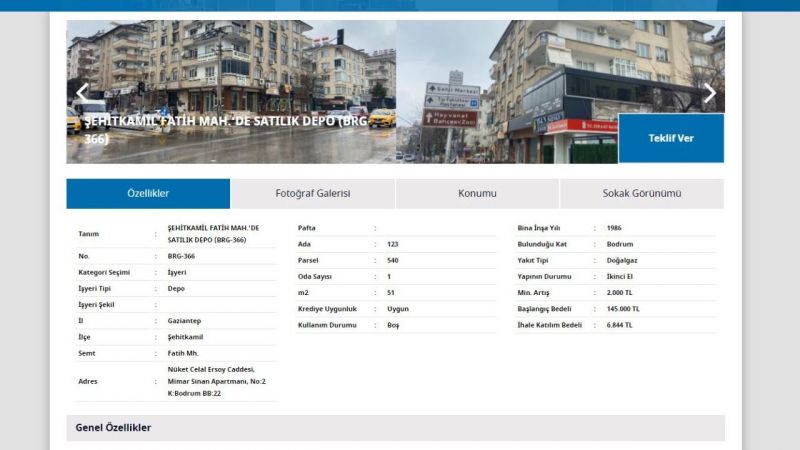800x450 pixels.
Task: Click the İşyeri category value
Action: tap(177, 272)
